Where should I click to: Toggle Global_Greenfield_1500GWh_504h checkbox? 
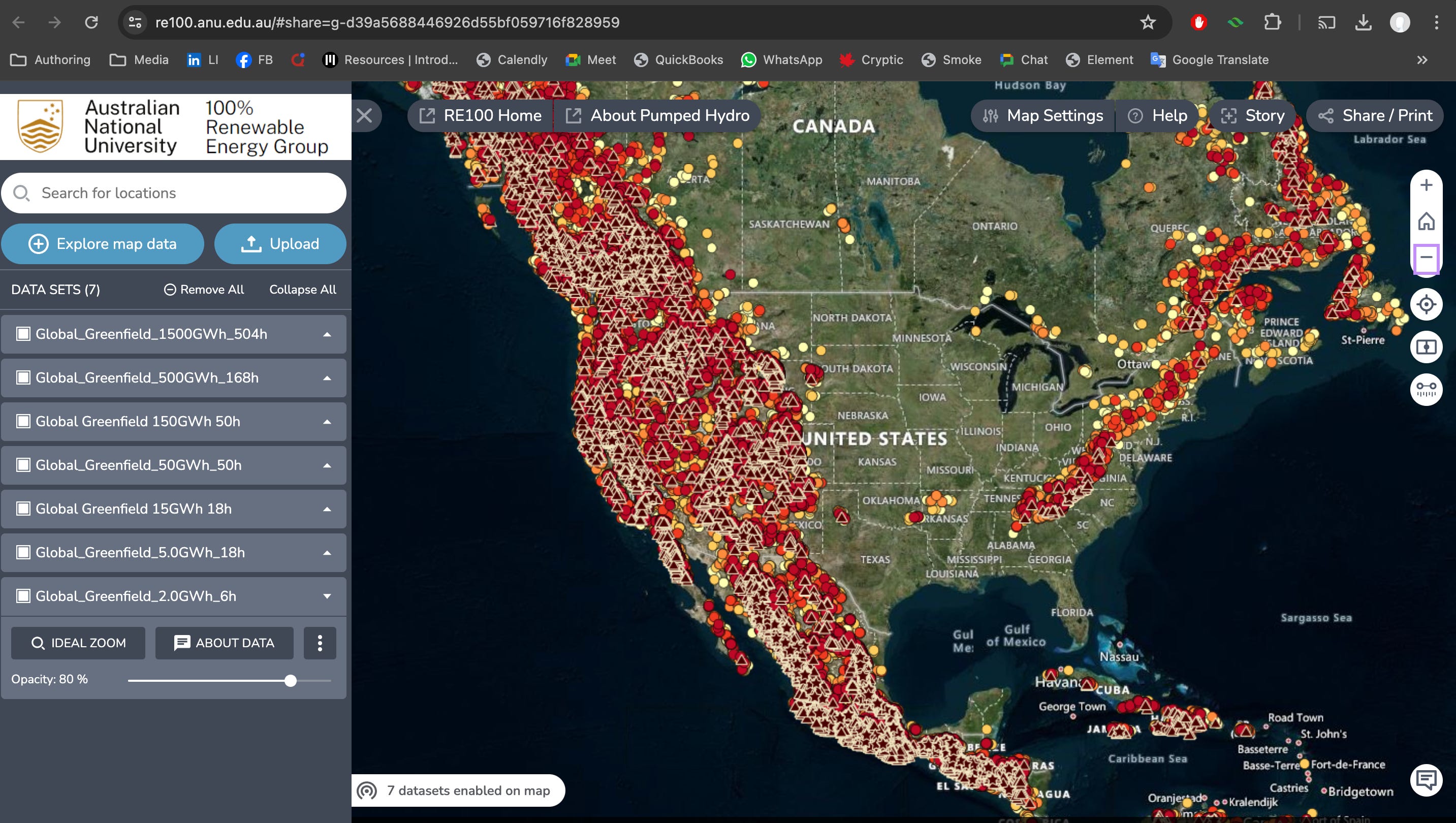(x=23, y=334)
